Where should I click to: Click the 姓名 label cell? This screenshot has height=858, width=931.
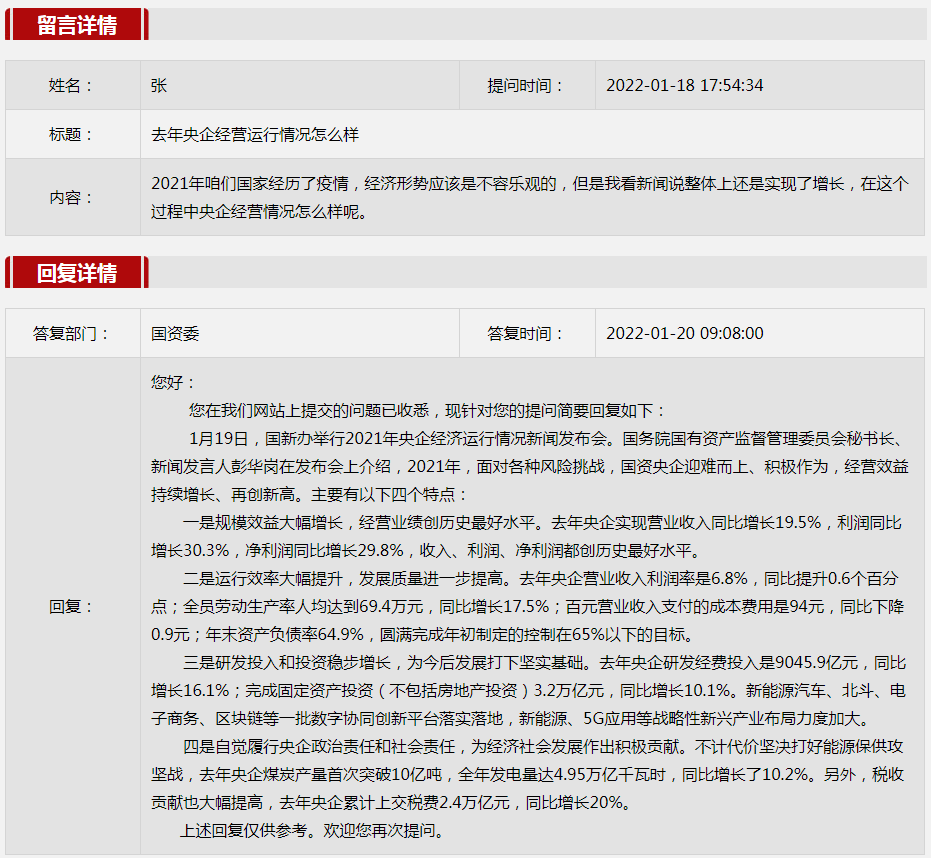coord(71,86)
